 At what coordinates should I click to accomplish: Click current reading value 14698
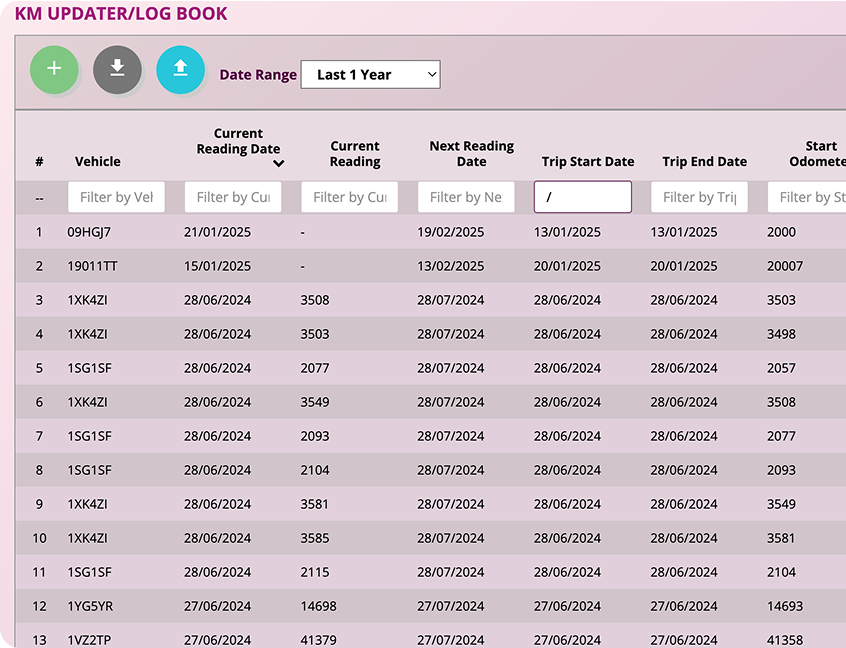click(x=318, y=606)
